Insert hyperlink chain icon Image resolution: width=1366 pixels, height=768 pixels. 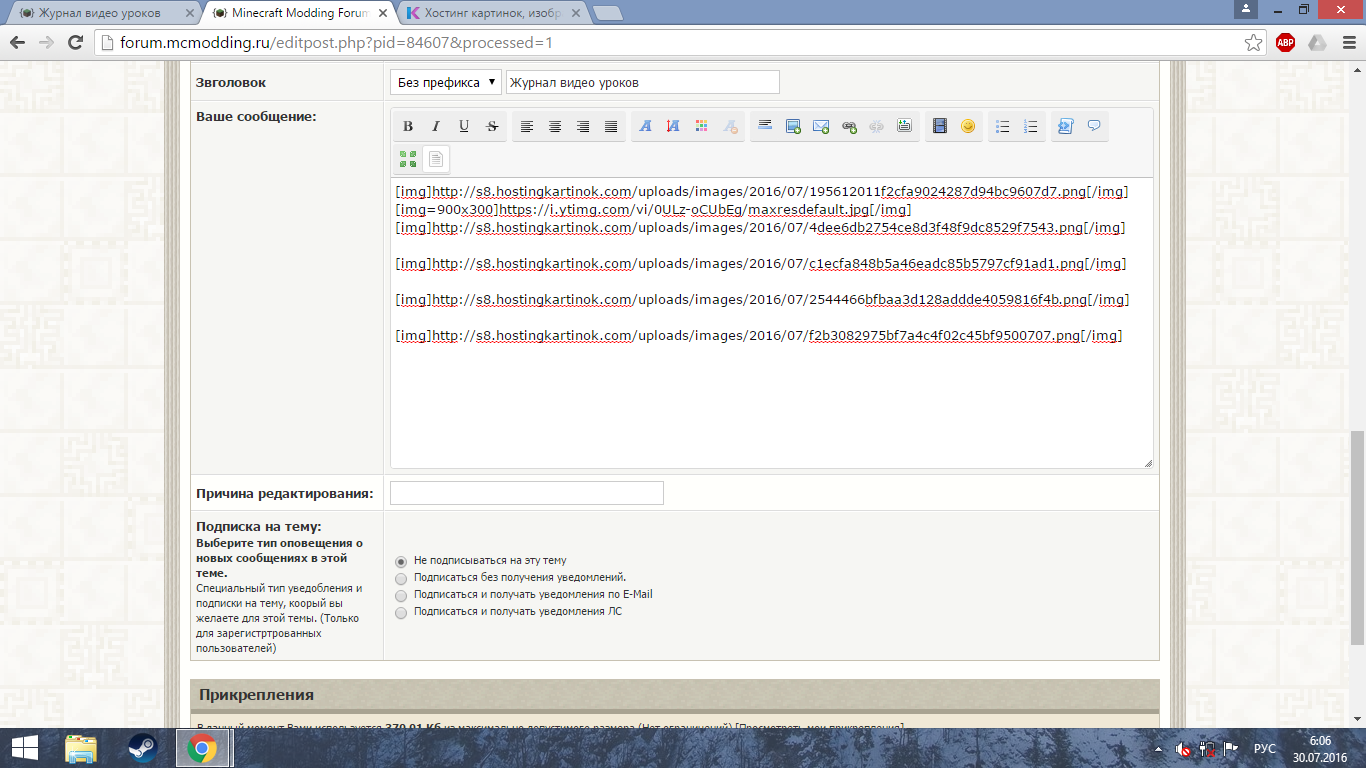tap(849, 126)
